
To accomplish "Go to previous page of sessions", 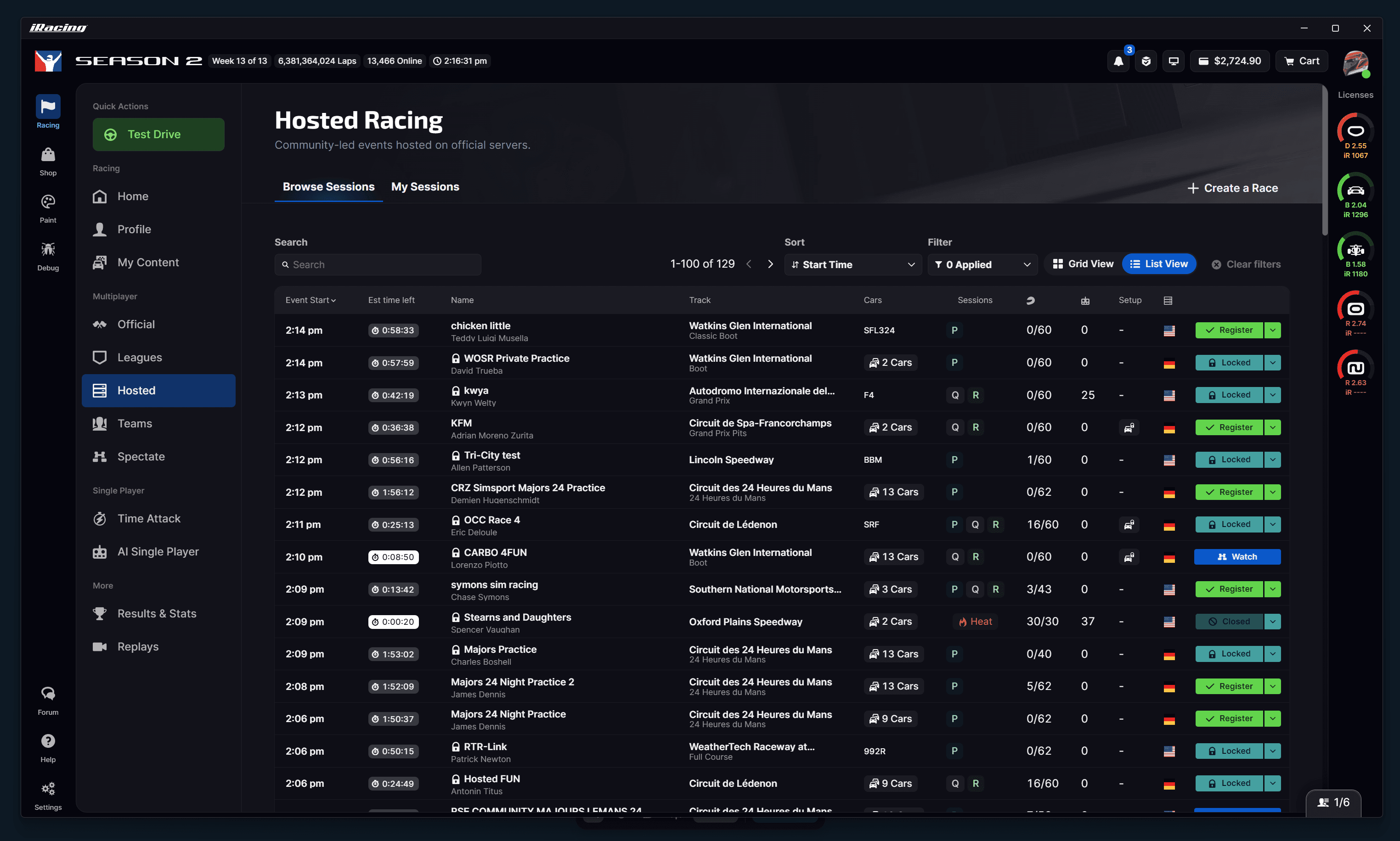I will 749,265.
